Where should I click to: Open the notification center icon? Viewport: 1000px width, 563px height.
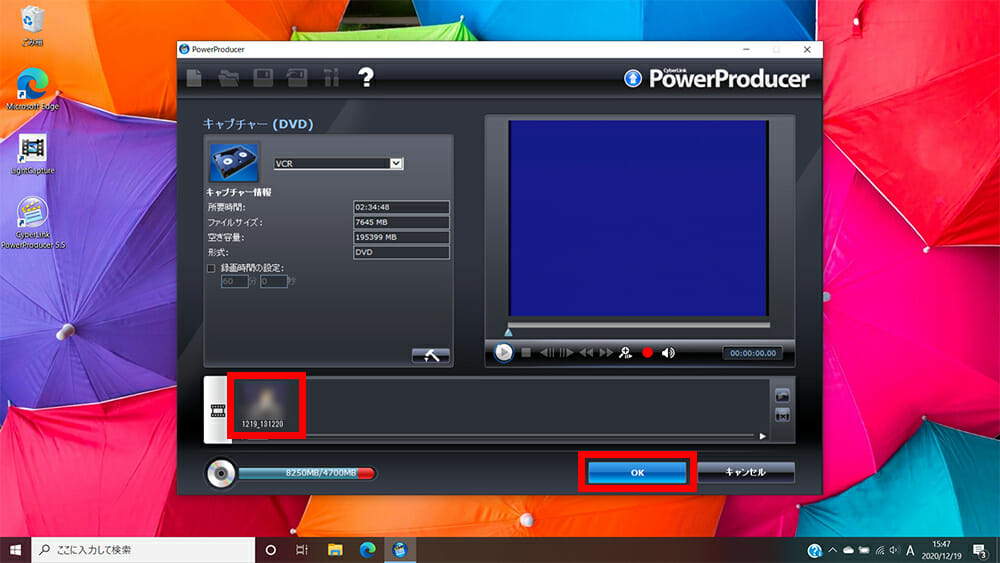pyautogui.click(x=981, y=550)
